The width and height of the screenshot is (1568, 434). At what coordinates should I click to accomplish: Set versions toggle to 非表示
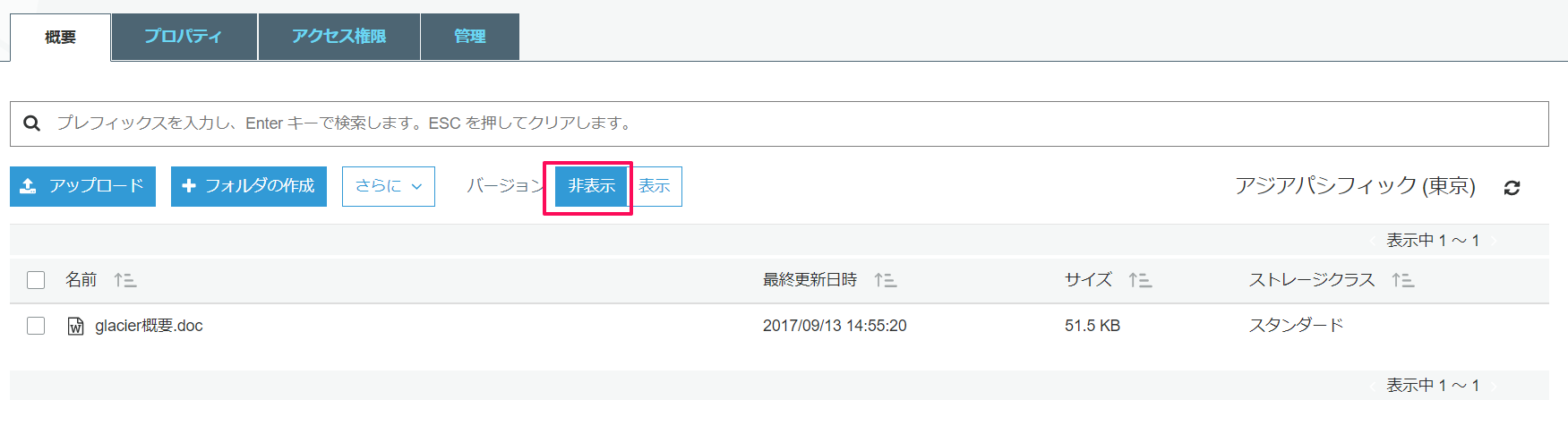[x=591, y=186]
